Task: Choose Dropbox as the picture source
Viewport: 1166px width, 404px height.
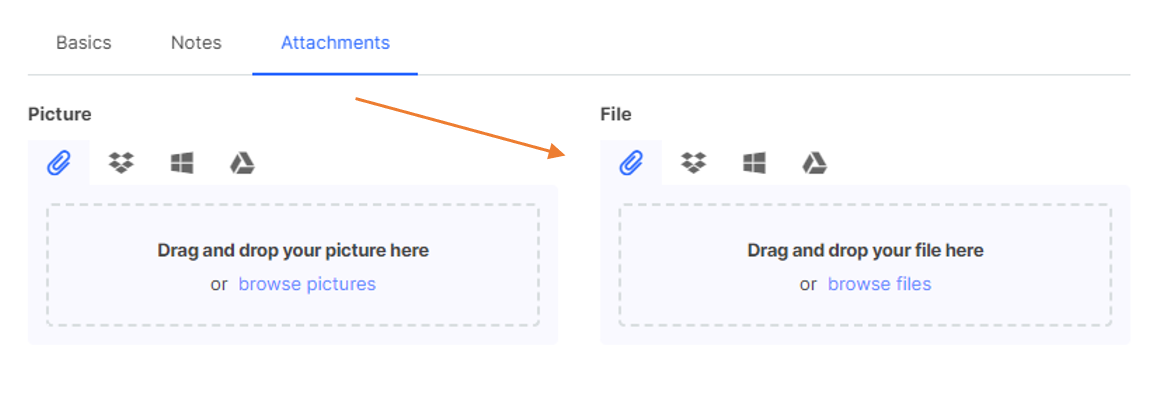Action: 121,162
